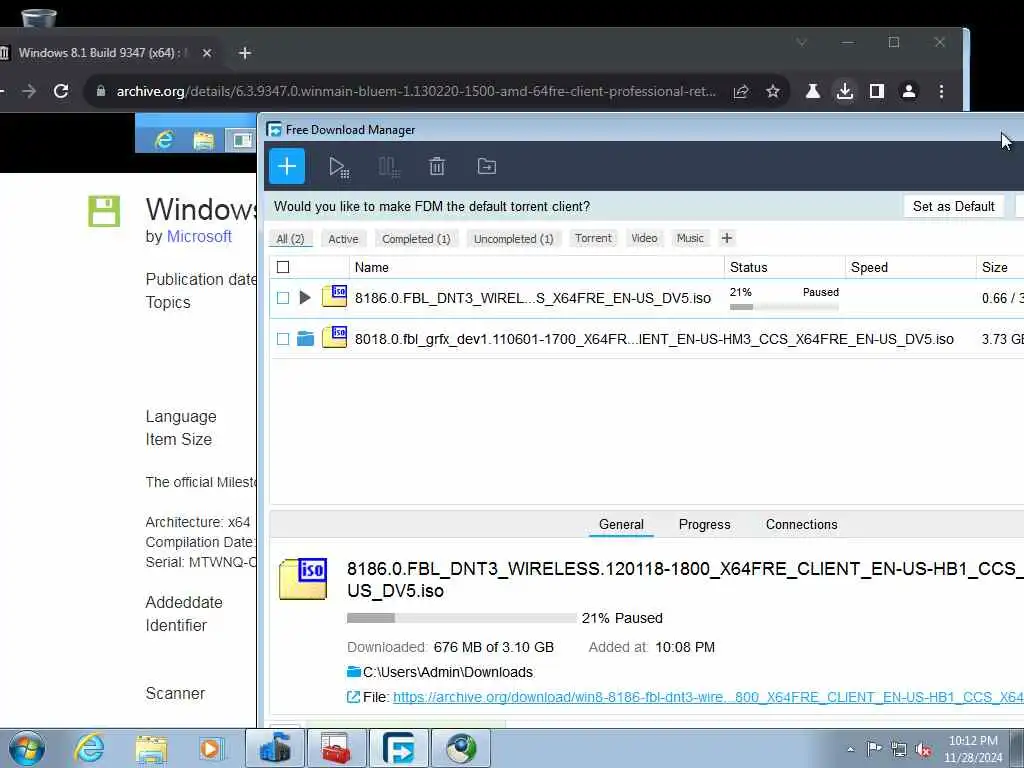The height and width of the screenshot is (768, 1024).
Task: Click the progress bar in the details panel
Action: coord(462,618)
